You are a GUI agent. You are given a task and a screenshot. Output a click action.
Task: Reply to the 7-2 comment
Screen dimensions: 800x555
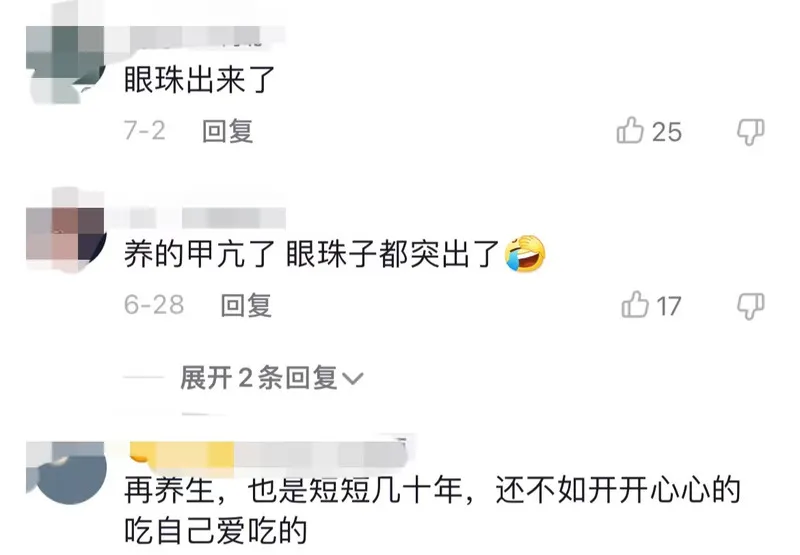(x=228, y=131)
